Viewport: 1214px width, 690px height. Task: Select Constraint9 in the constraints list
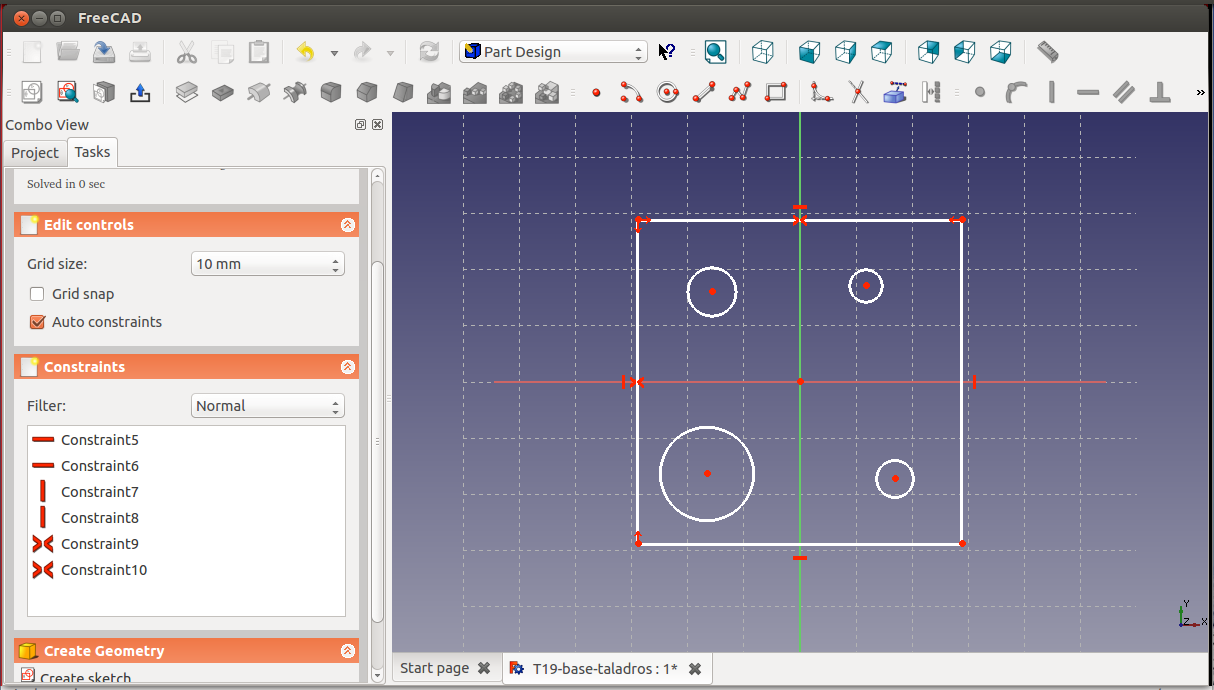99,544
